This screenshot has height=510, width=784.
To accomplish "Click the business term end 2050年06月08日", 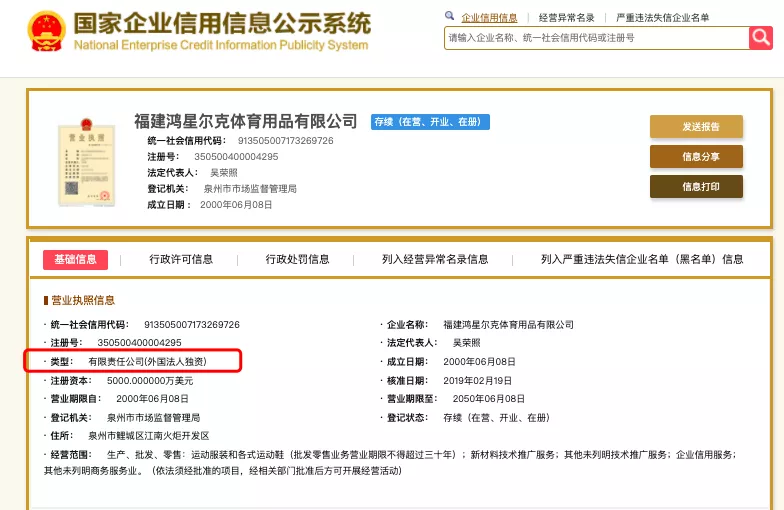I will tap(488, 398).
